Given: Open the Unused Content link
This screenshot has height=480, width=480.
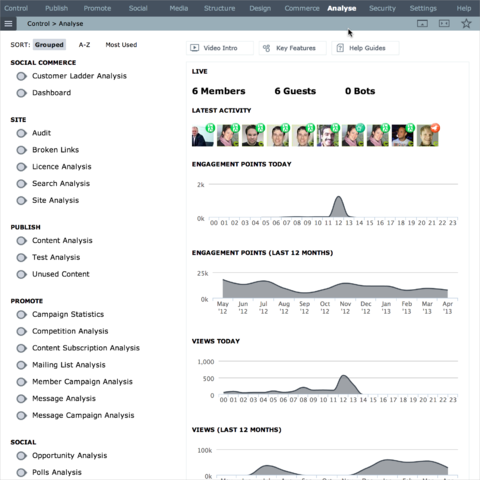Looking at the screenshot, I should click(61, 274).
